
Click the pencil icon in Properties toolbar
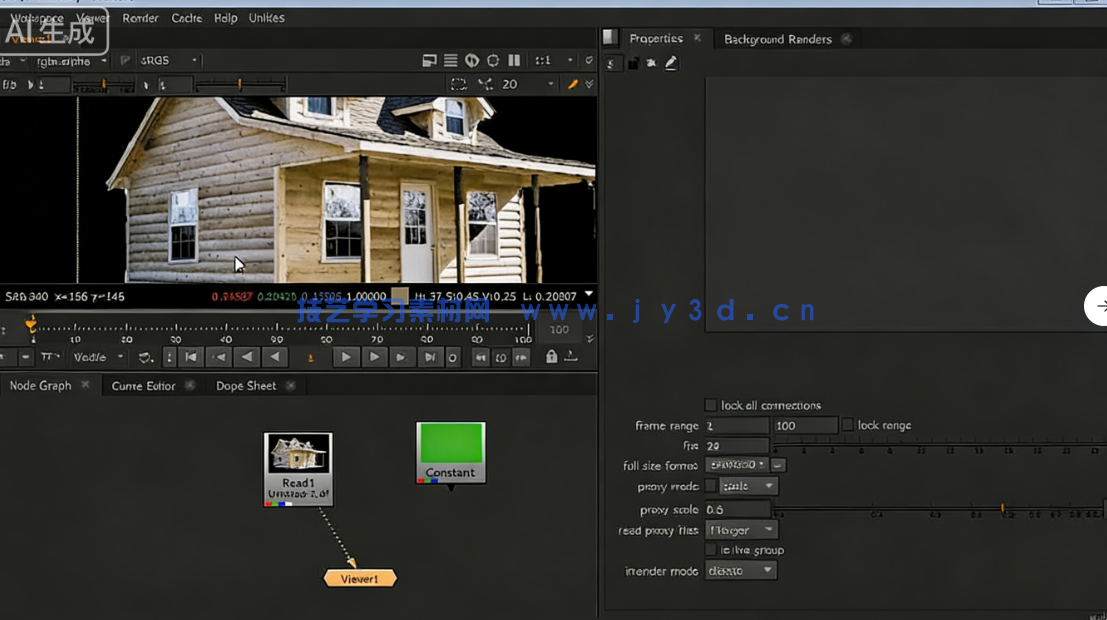click(x=671, y=63)
